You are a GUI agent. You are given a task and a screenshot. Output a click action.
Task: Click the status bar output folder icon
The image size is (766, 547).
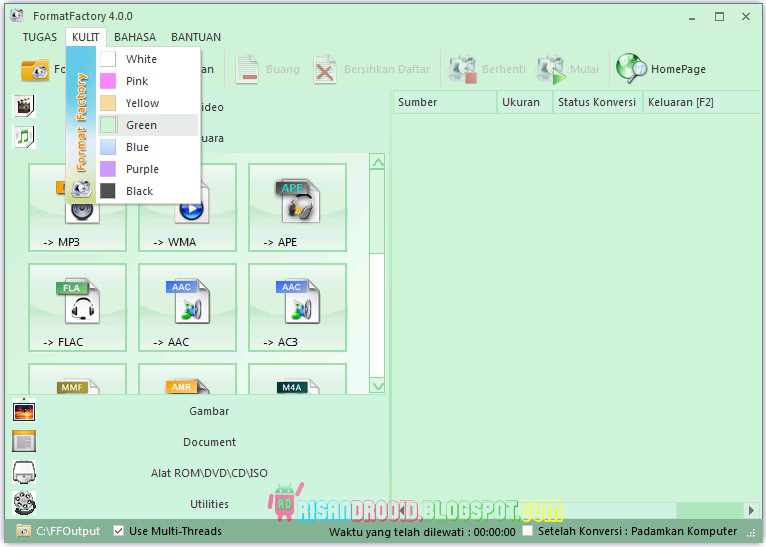point(23,530)
